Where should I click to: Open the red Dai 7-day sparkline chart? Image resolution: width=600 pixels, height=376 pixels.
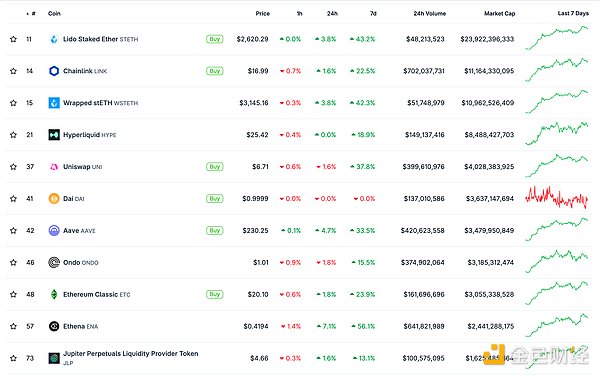coord(556,198)
